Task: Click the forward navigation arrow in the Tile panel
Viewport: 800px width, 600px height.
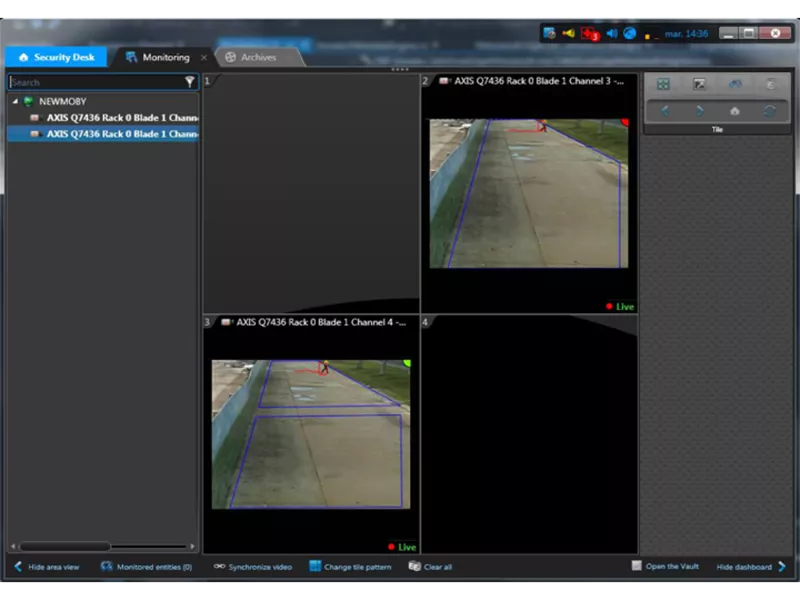Action: click(x=700, y=111)
